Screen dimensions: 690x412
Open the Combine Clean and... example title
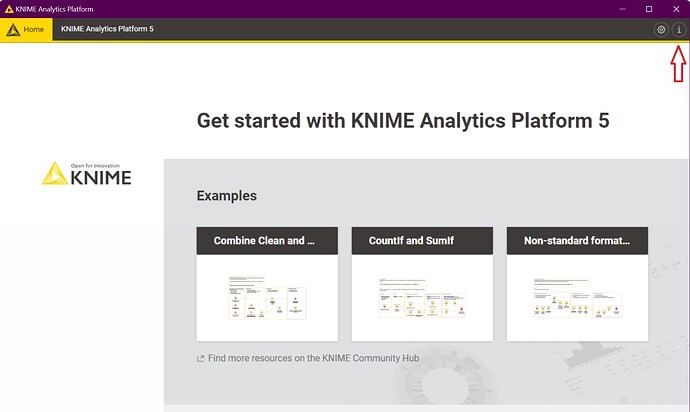point(267,241)
